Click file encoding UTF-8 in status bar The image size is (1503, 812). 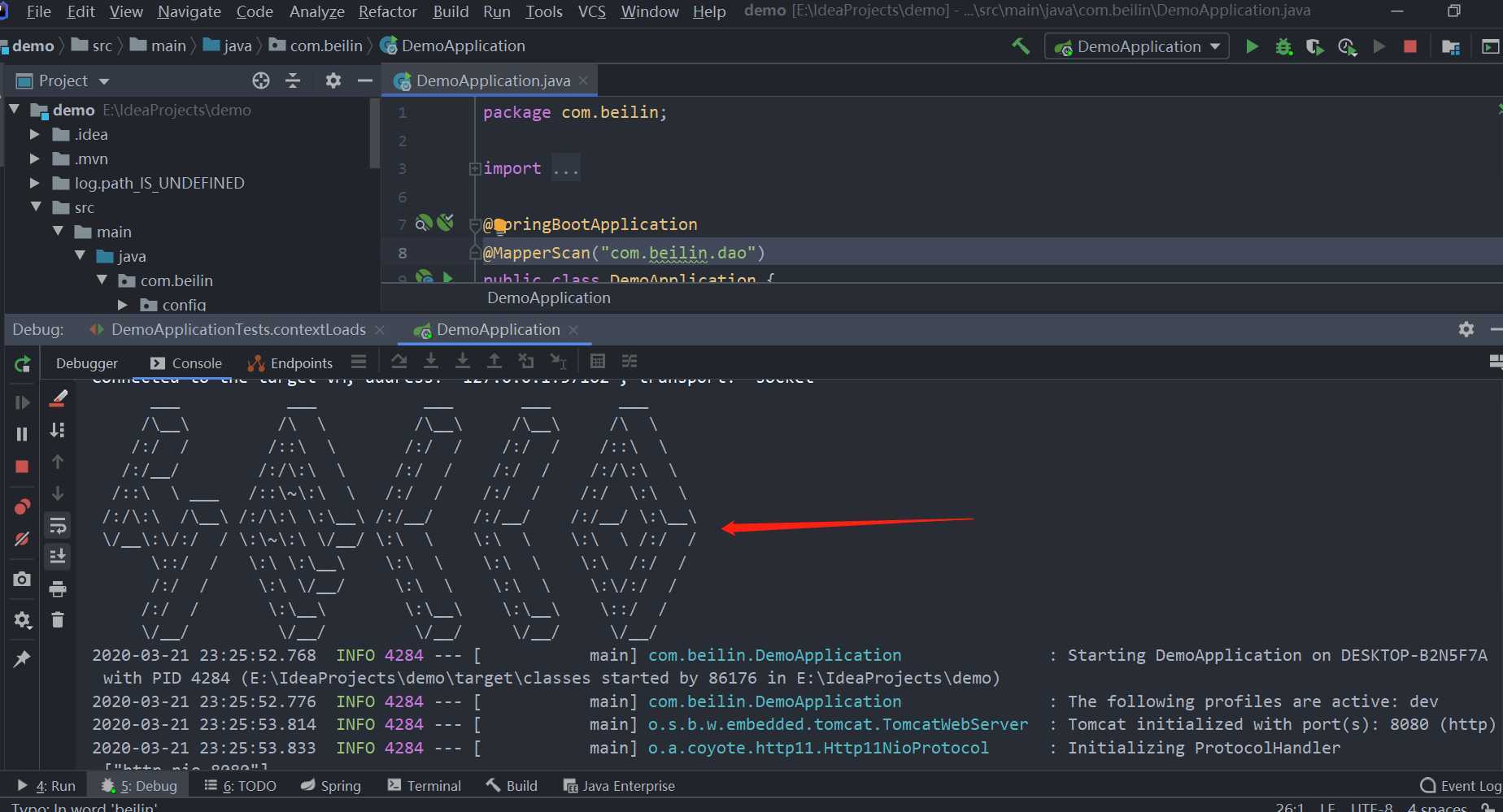[1371, 806]
